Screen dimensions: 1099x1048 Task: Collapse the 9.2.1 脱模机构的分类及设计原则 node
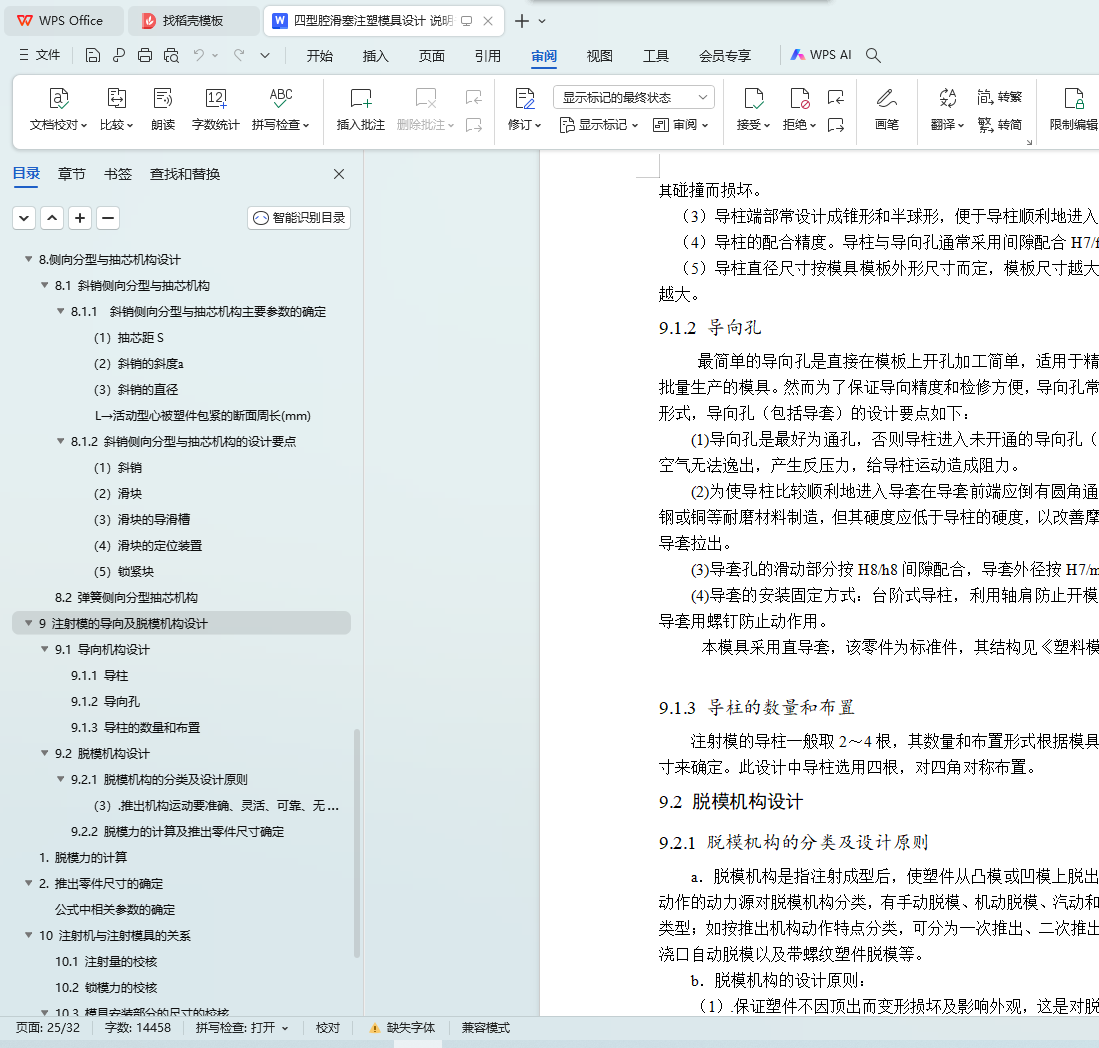[x=61, y=779]
